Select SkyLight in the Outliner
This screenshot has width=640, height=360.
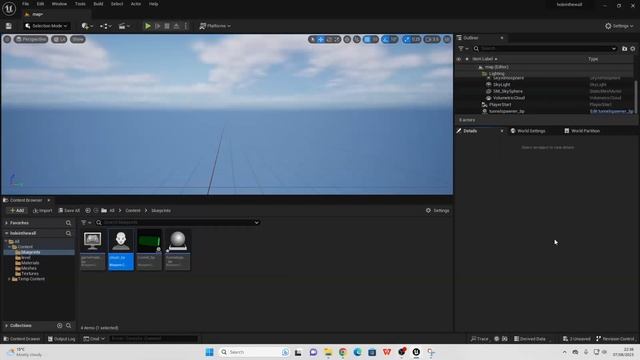click(x=502, y=84)
